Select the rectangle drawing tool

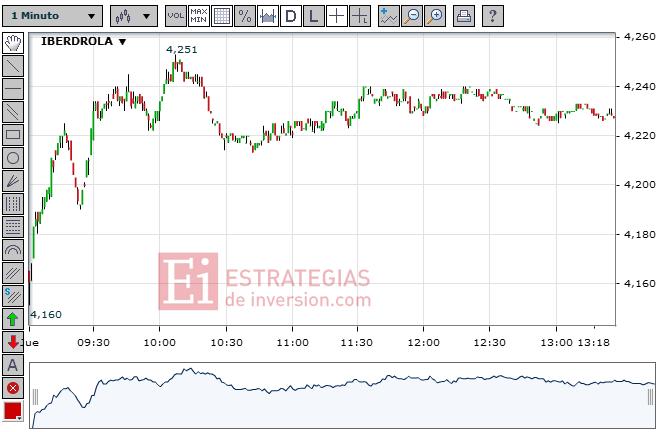click(x=13, y=135)
